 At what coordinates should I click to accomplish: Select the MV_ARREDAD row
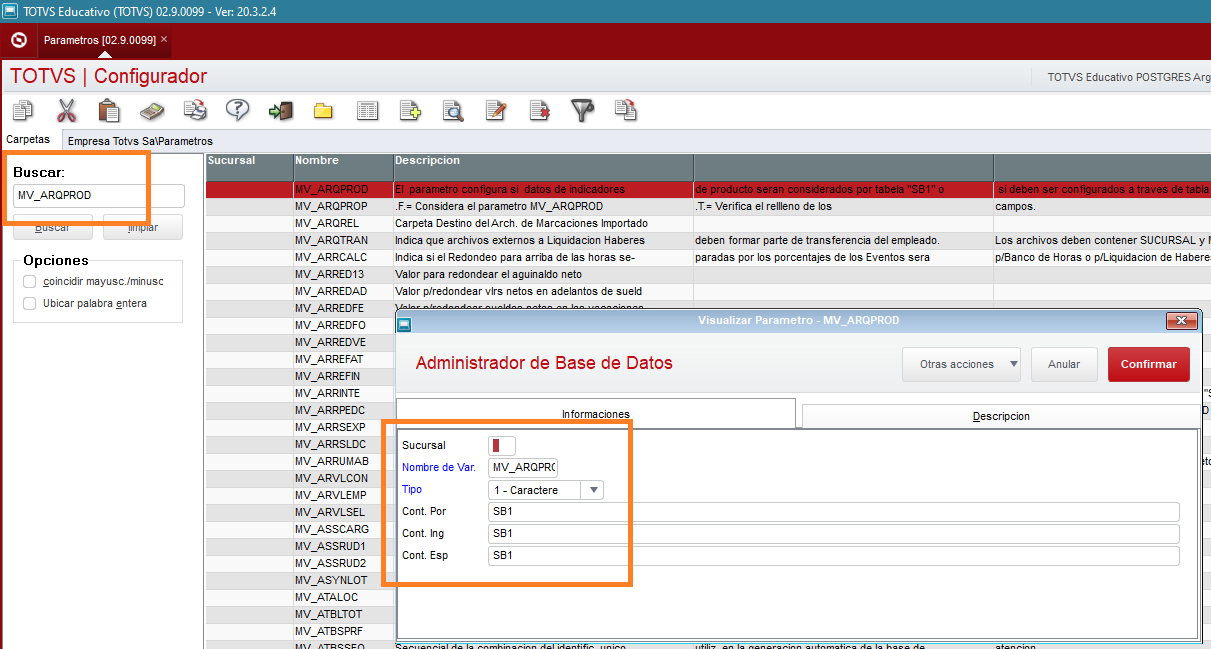708,291
